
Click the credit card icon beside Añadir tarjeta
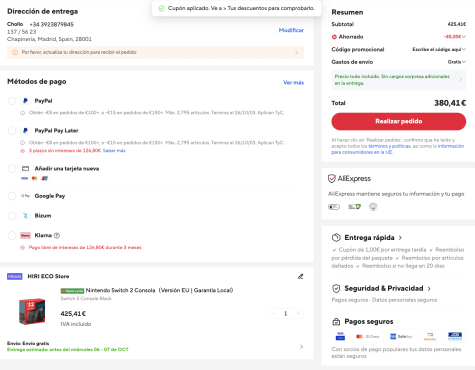pos(25,168)
